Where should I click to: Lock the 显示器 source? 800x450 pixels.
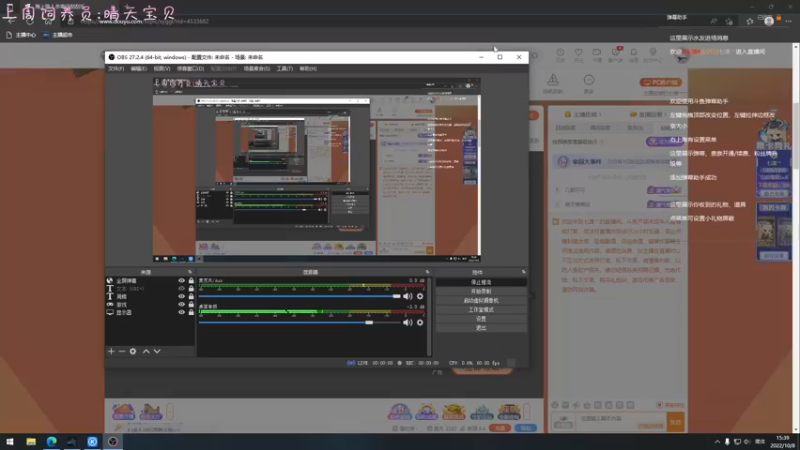(191, 312)
